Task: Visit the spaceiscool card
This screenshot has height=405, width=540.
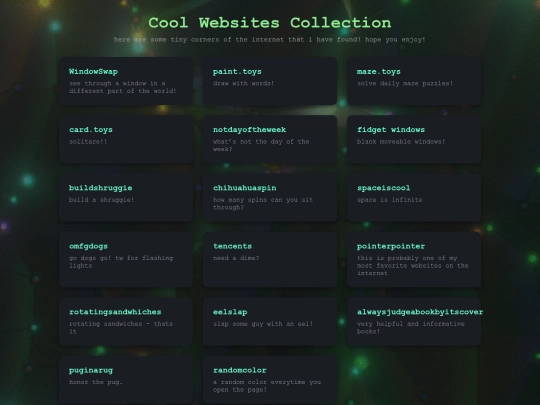Action: click(414, 198)
